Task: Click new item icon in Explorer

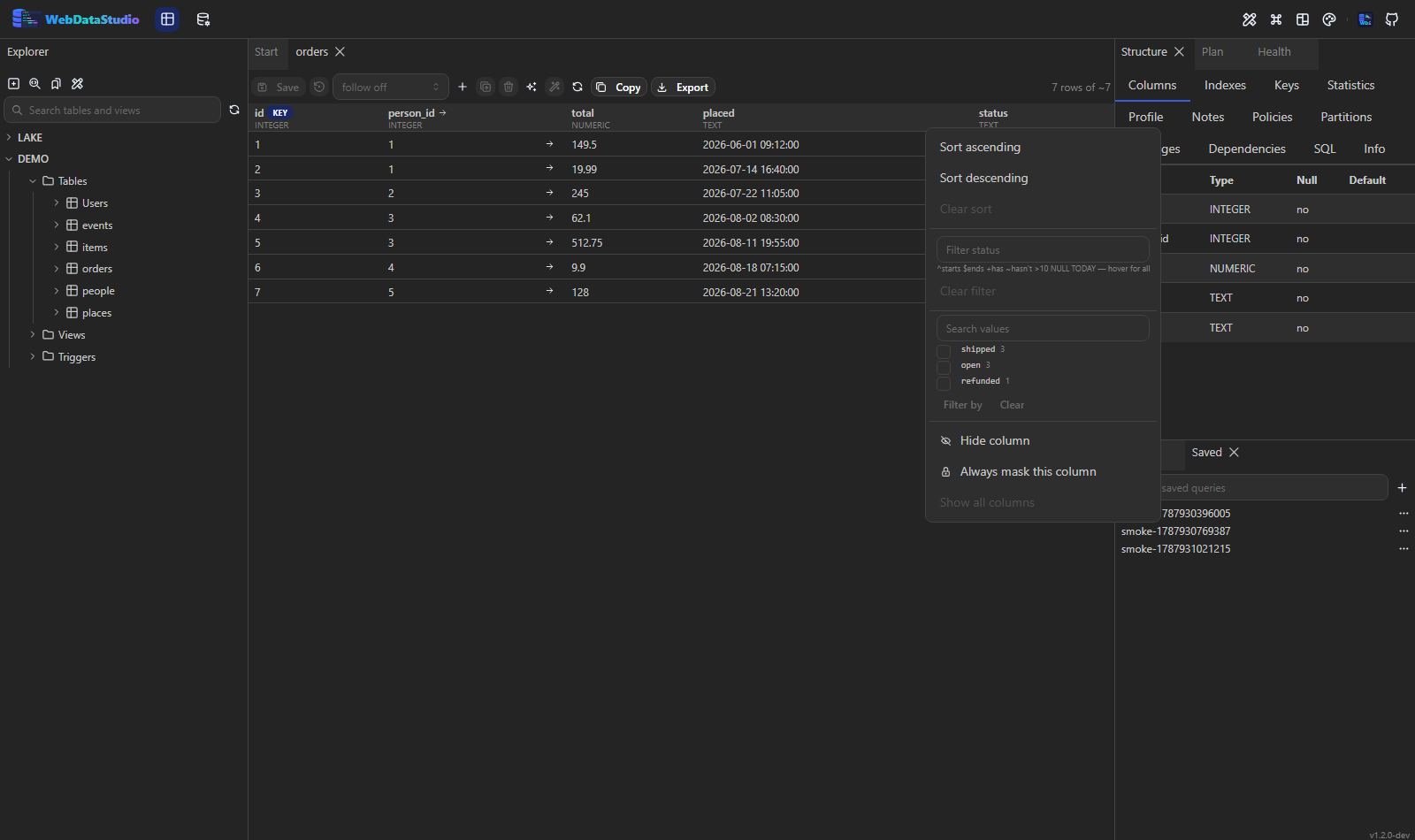Action: pos(13,84)
